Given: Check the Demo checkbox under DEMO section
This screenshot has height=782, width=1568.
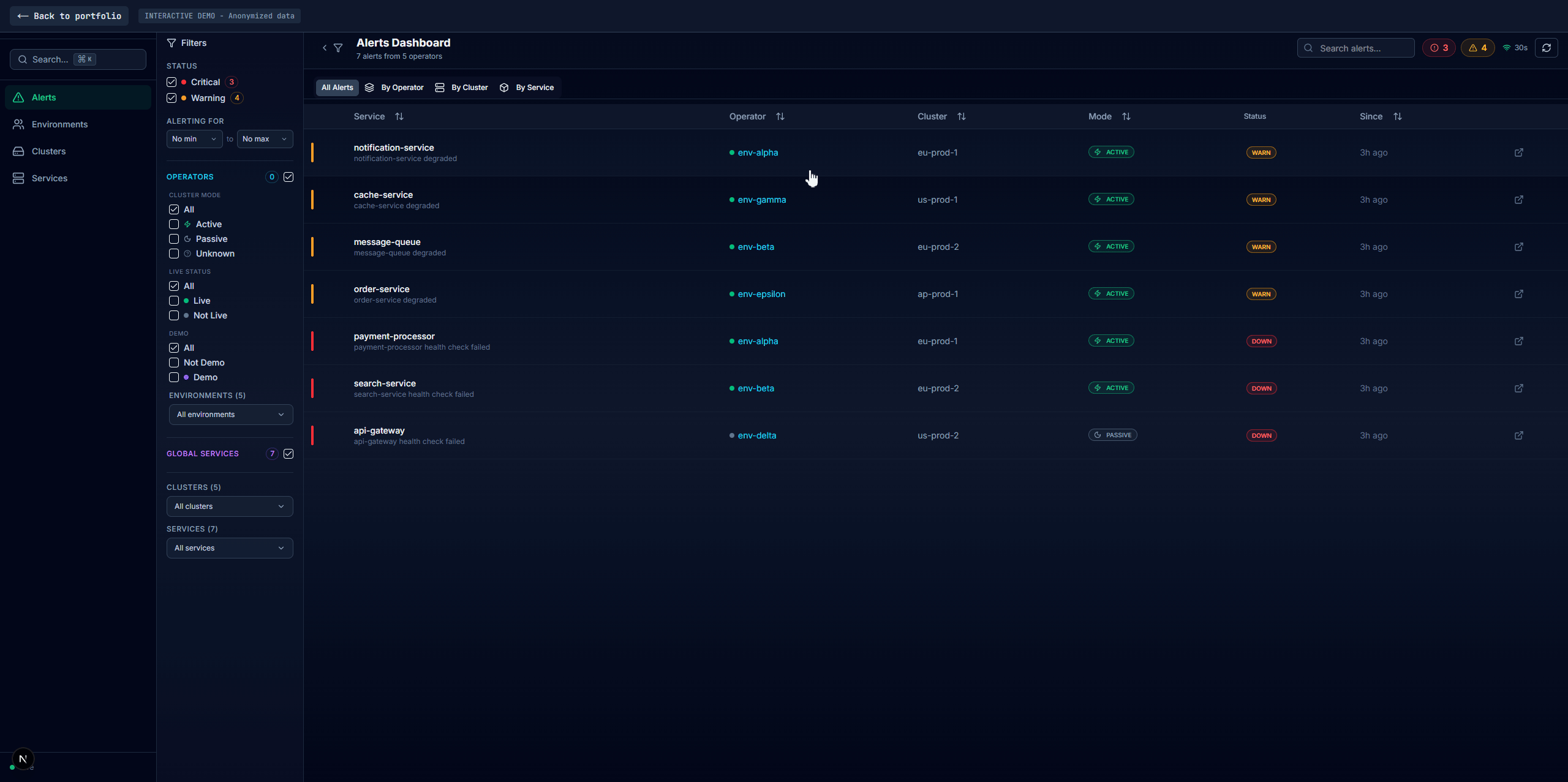Looking at the screenshot, I should tap(173, 377).
